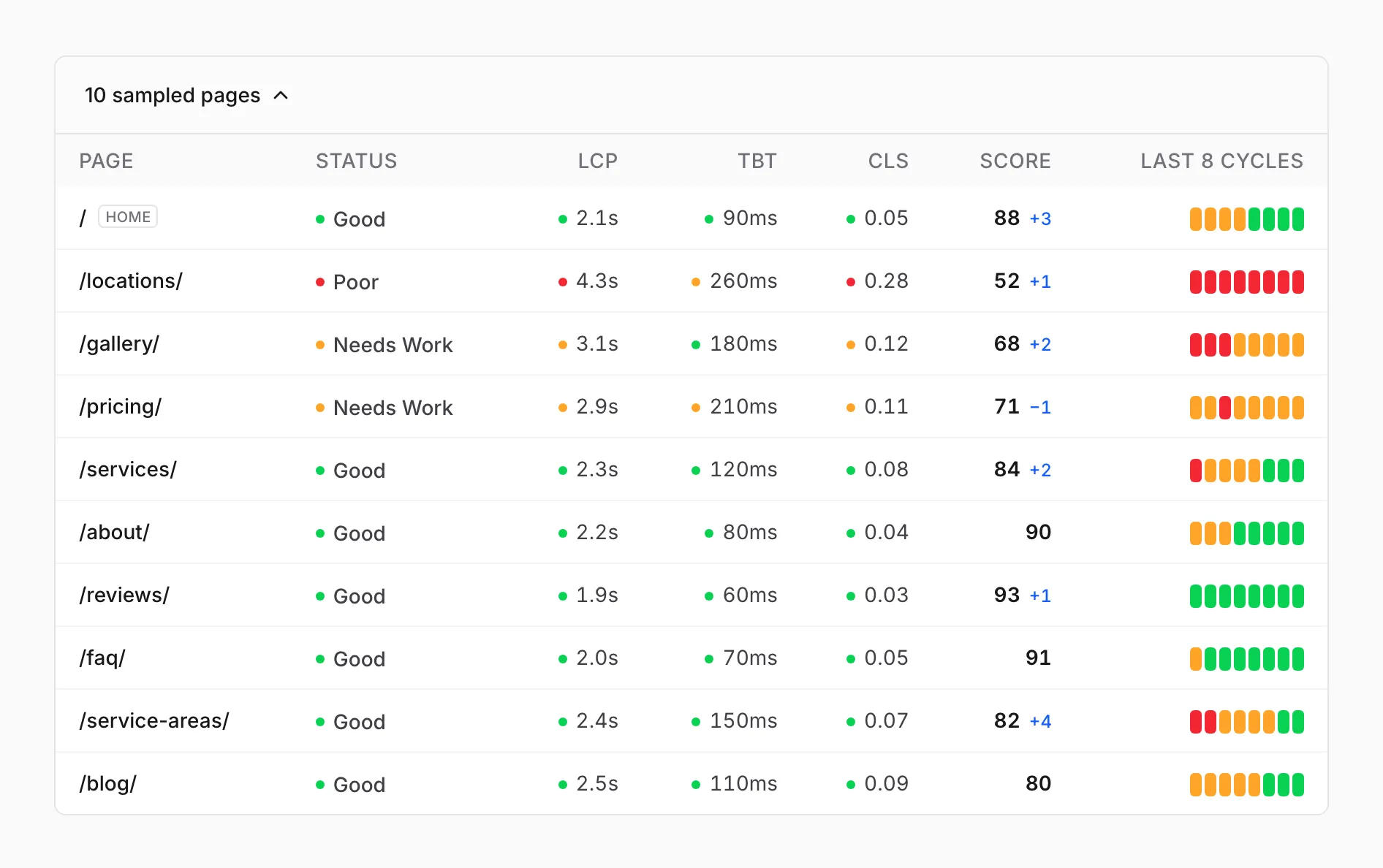Click the +4 score delta for /service-areas/

coord(1040,722)
